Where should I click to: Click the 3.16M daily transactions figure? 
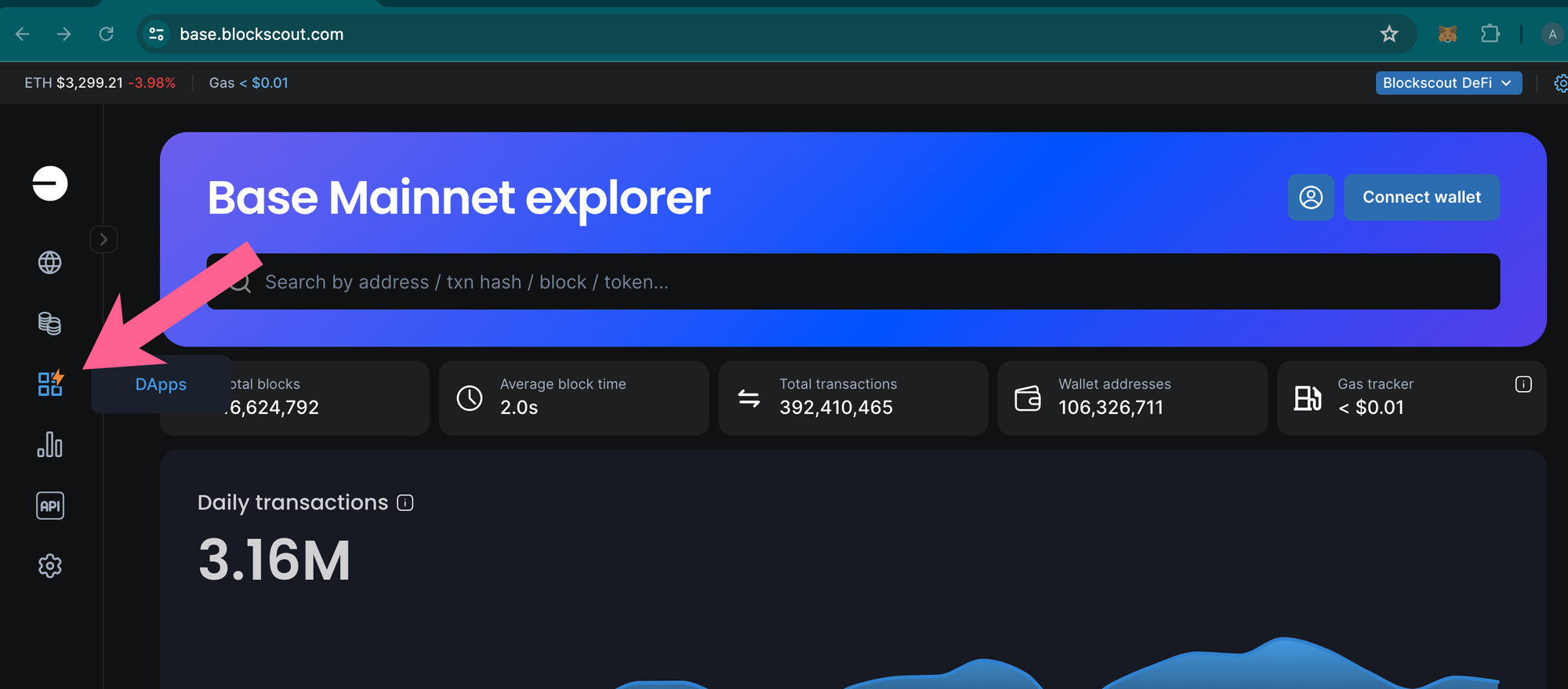click(x=274, y=560)
